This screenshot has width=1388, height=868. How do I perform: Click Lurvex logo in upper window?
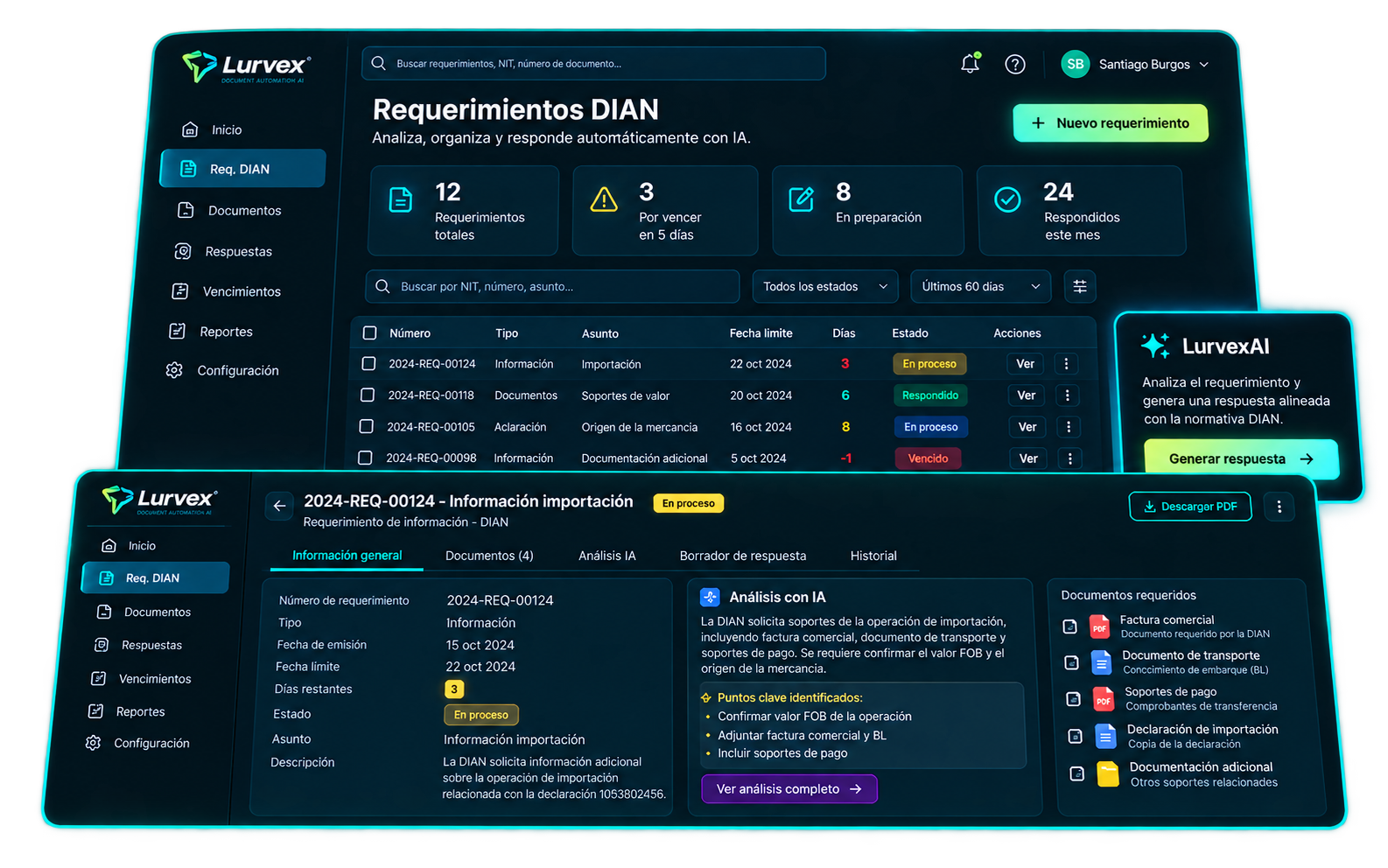click(246, 66)
